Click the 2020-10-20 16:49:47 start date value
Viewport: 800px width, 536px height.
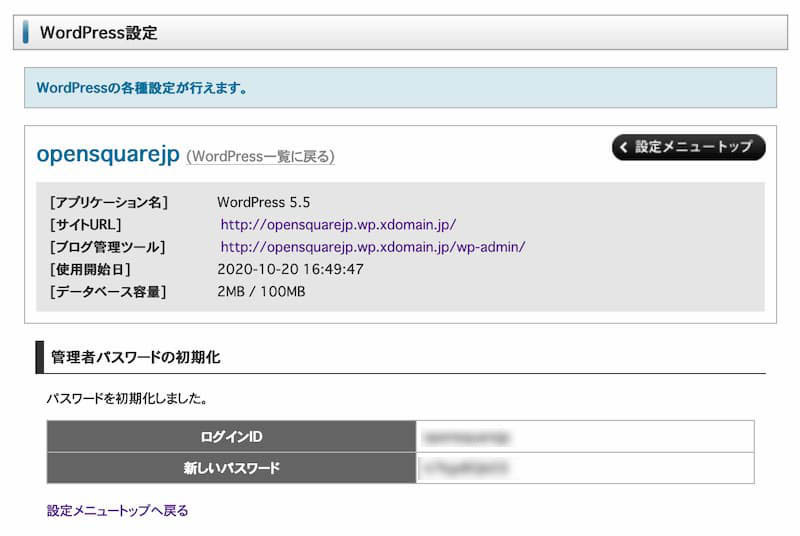coord(290,269)
